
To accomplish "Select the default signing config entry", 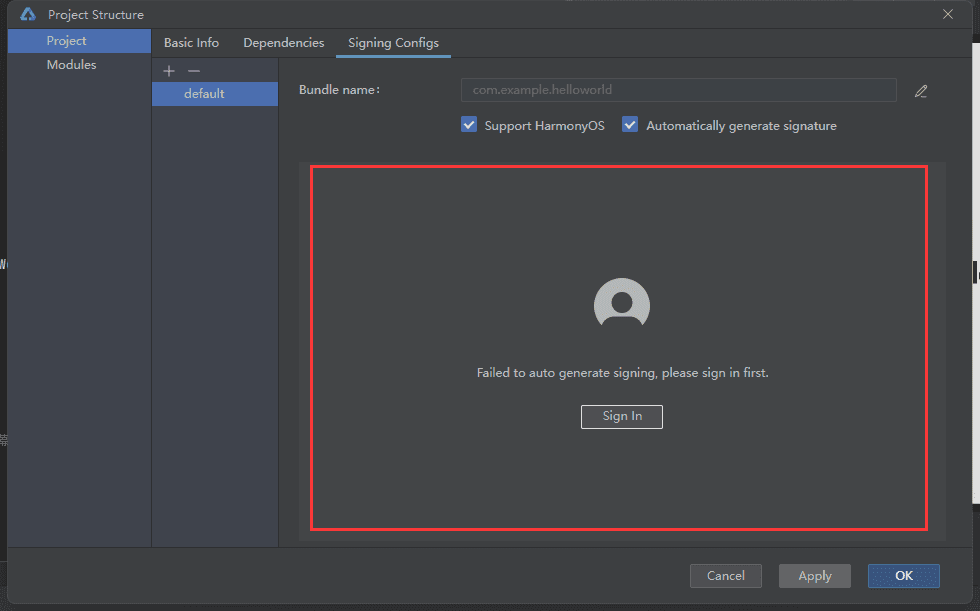I will (215, 94).
